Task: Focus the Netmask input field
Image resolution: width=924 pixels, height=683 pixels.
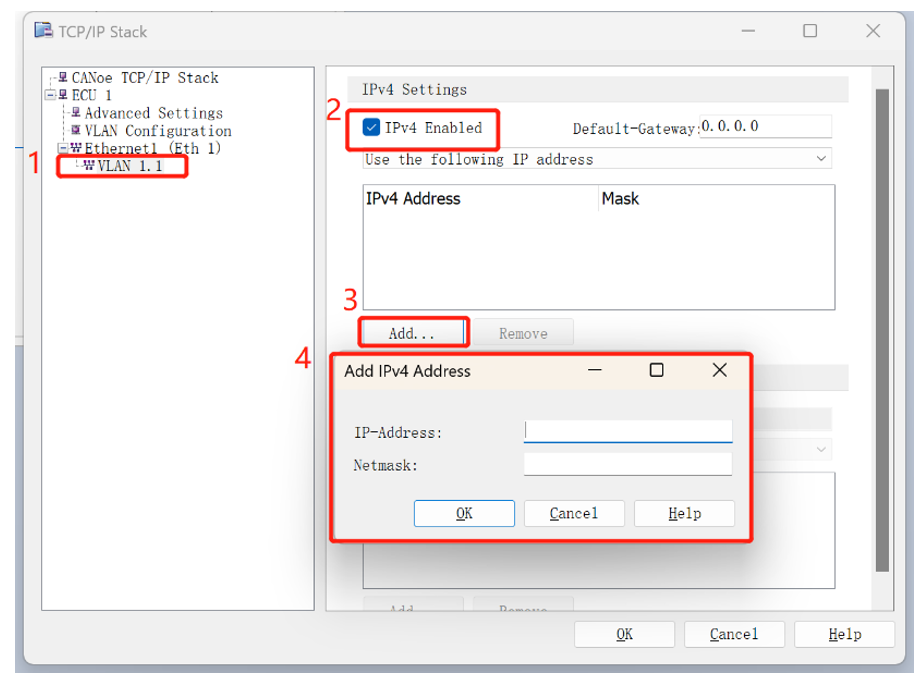Action: tap(628, 464)
